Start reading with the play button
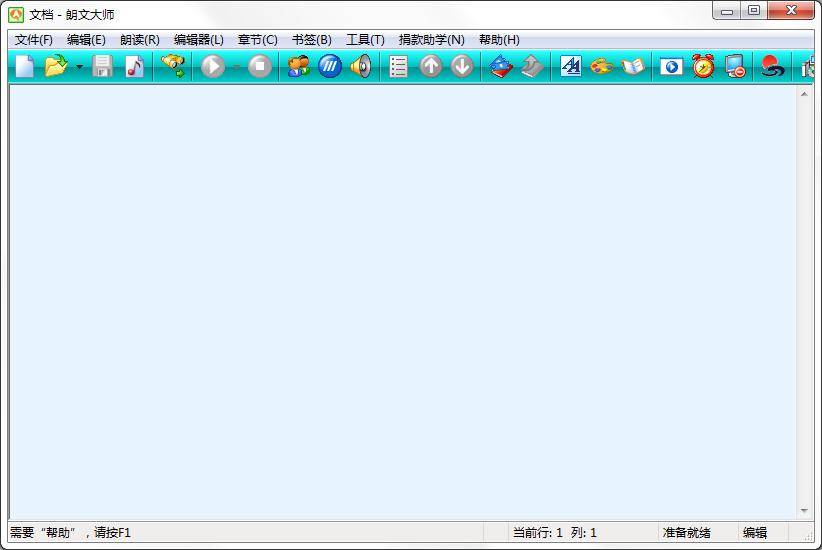Image resolution: width=822 pixels, height=550 pixels. point(212,67)
